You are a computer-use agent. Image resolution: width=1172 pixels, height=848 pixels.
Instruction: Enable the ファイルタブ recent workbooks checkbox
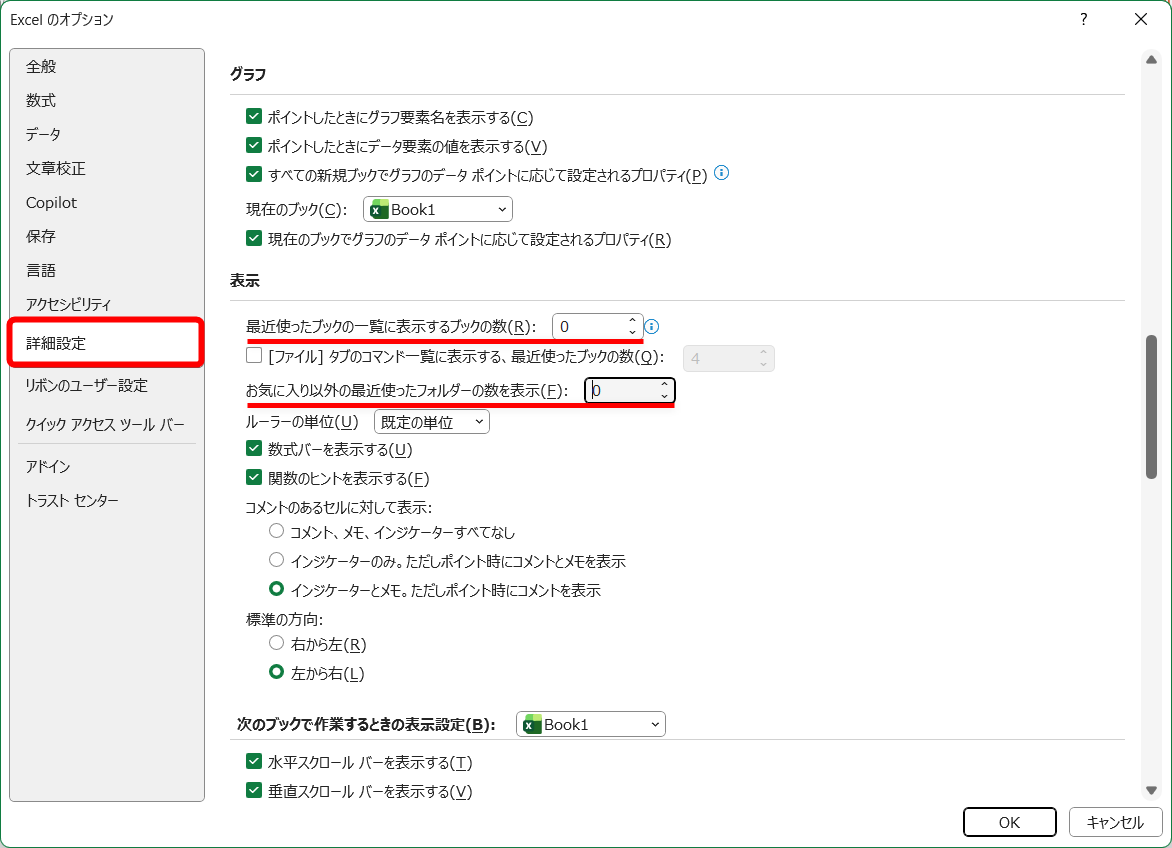click(x=254, y=358)
